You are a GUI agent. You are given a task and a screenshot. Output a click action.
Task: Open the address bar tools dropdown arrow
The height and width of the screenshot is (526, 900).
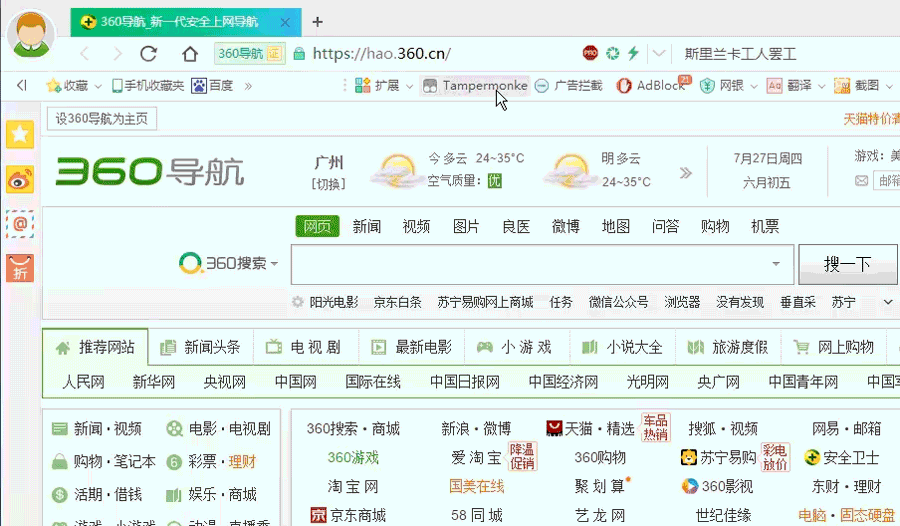pyautogui.click(x=659, y=53)
